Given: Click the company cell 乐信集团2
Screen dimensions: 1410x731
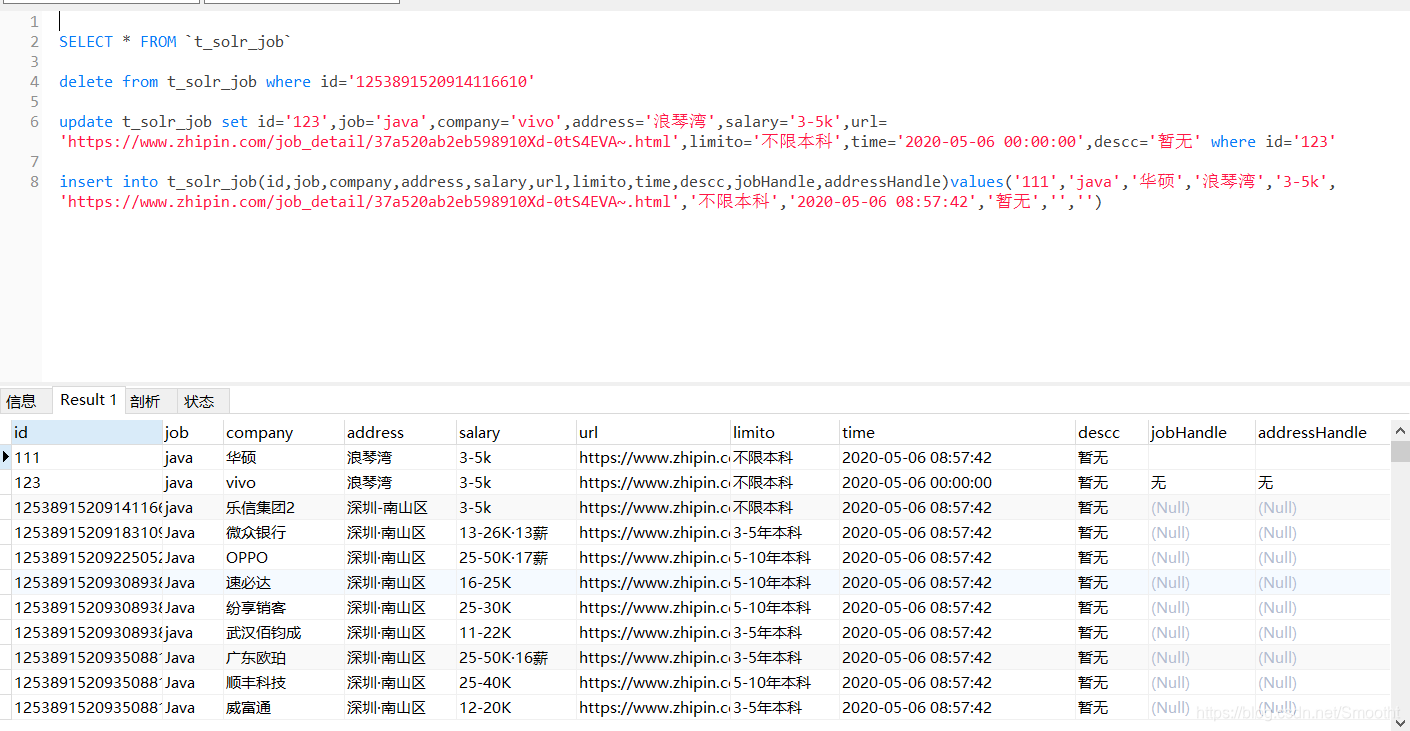Looking at the screenshot, I should pos(284,507).
